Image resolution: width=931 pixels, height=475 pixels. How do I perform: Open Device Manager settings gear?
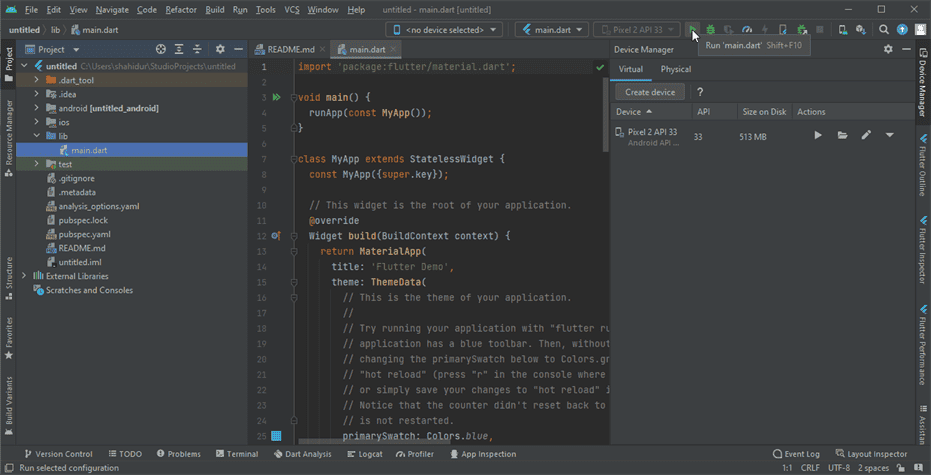[886, 49]
